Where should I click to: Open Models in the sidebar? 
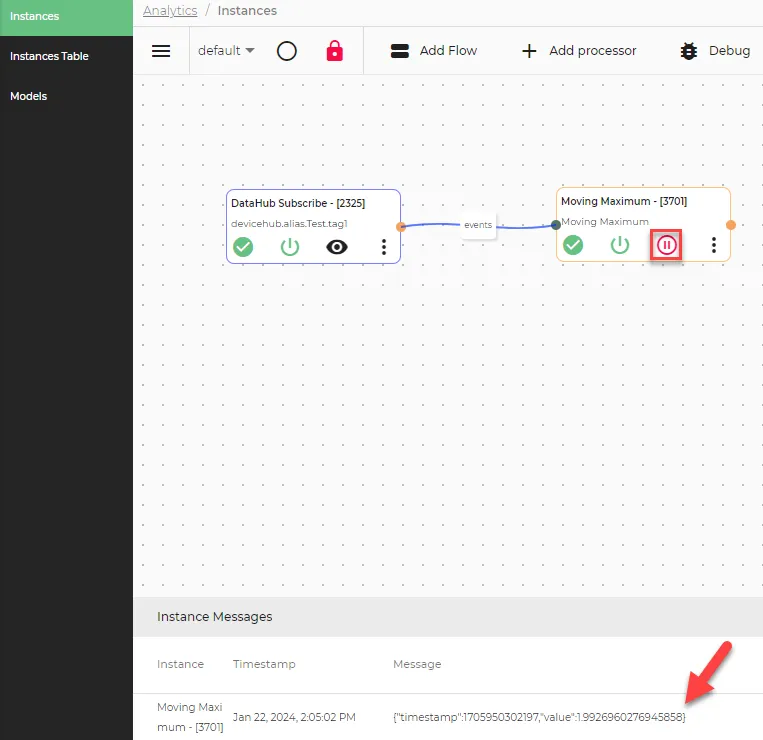(29, 96)
